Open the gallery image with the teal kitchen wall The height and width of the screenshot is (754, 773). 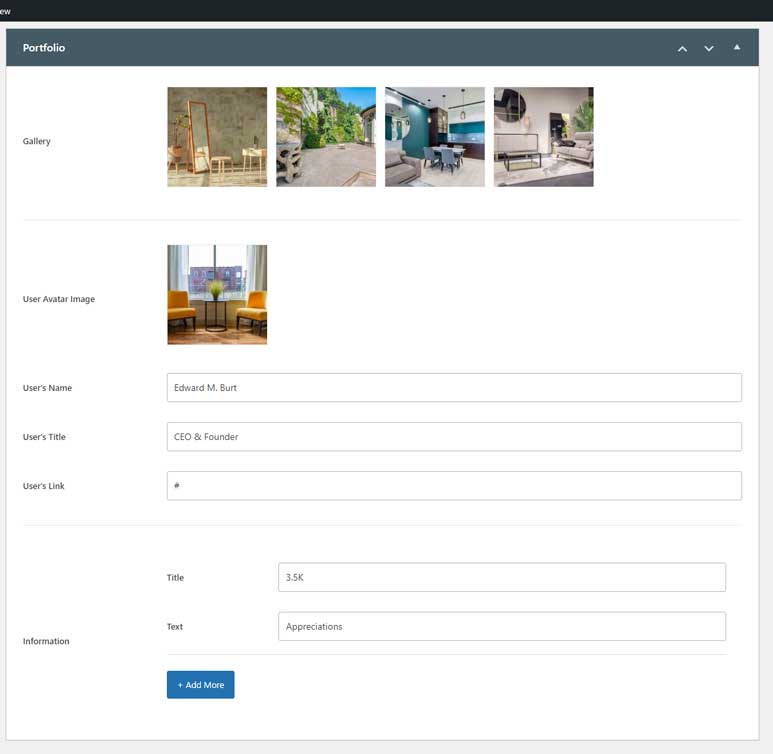click(435, 137)
